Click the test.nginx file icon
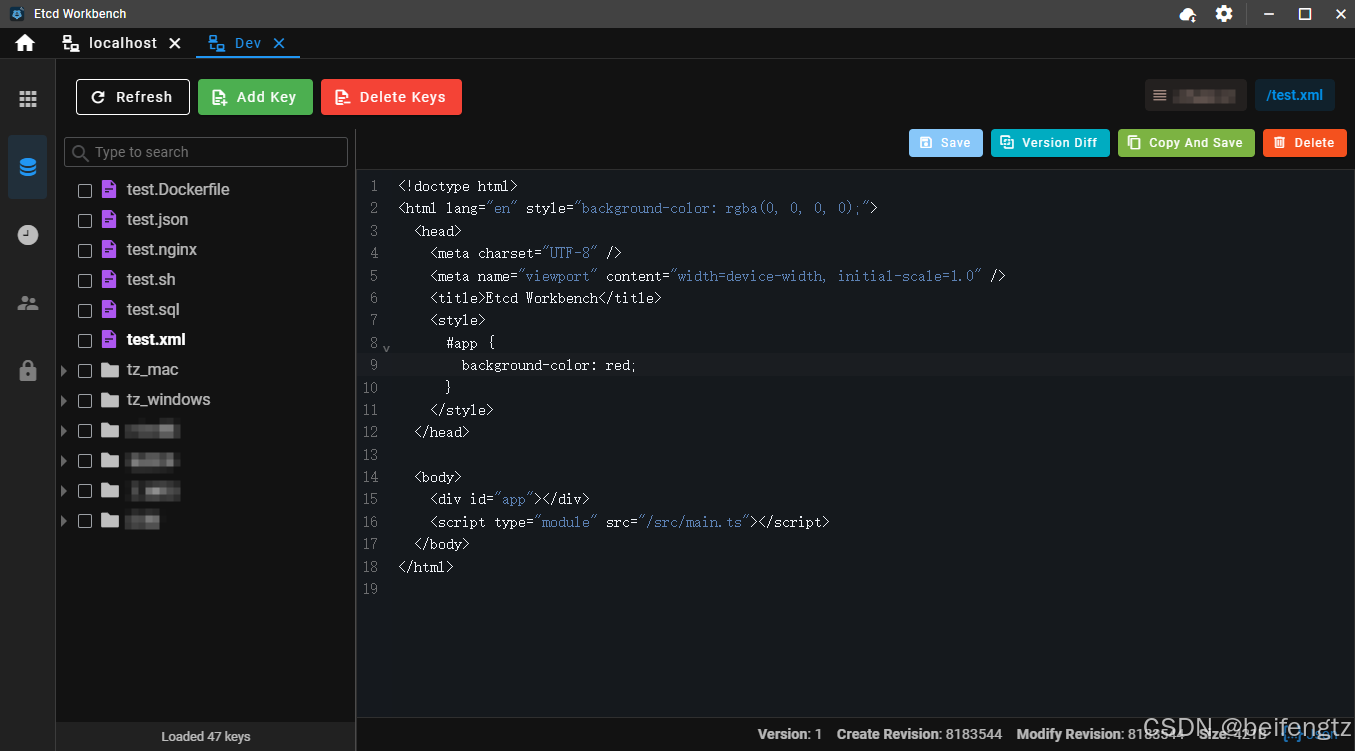1355x751 pixels. pyautogui.click(x=109, y=249)
